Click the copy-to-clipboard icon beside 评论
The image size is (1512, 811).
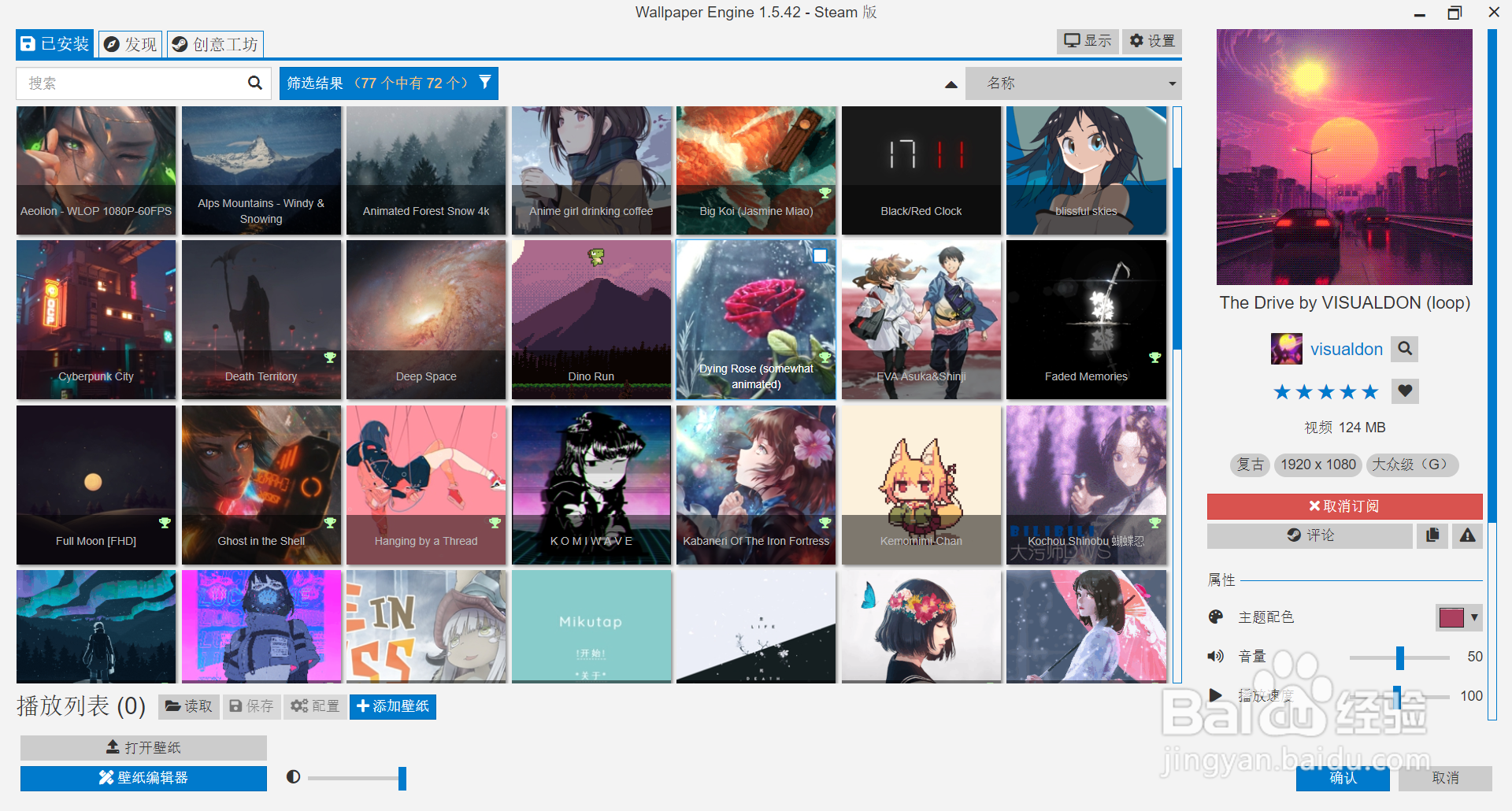coord(1432,535)
